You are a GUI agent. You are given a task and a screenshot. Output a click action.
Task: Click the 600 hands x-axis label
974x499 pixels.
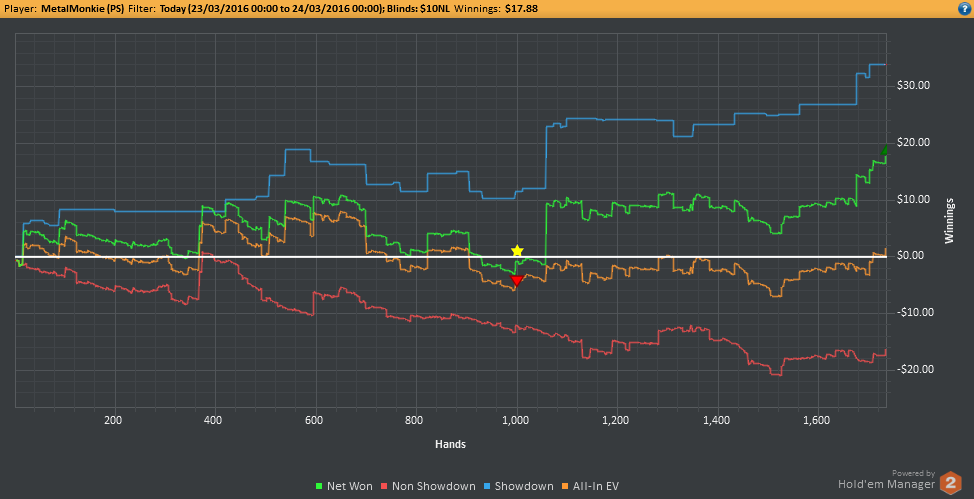(x=315, y=420)
